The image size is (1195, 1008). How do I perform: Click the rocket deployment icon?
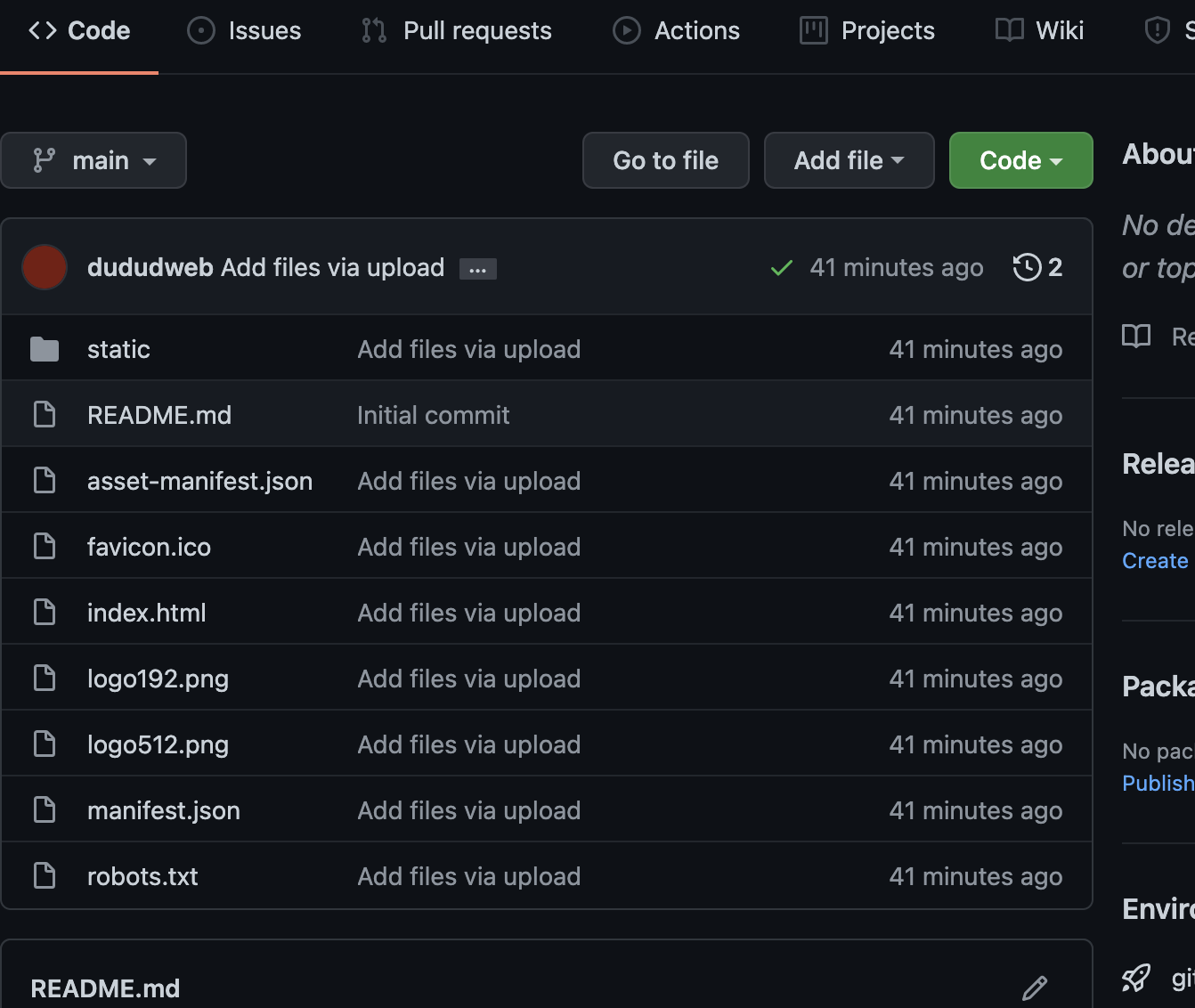(1136, 979)
